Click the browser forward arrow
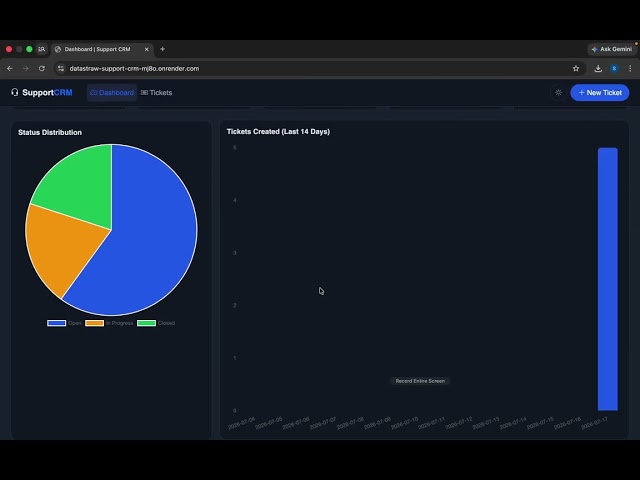The width and height of the screenshot is (640, 480). click(x=26, y=69)
